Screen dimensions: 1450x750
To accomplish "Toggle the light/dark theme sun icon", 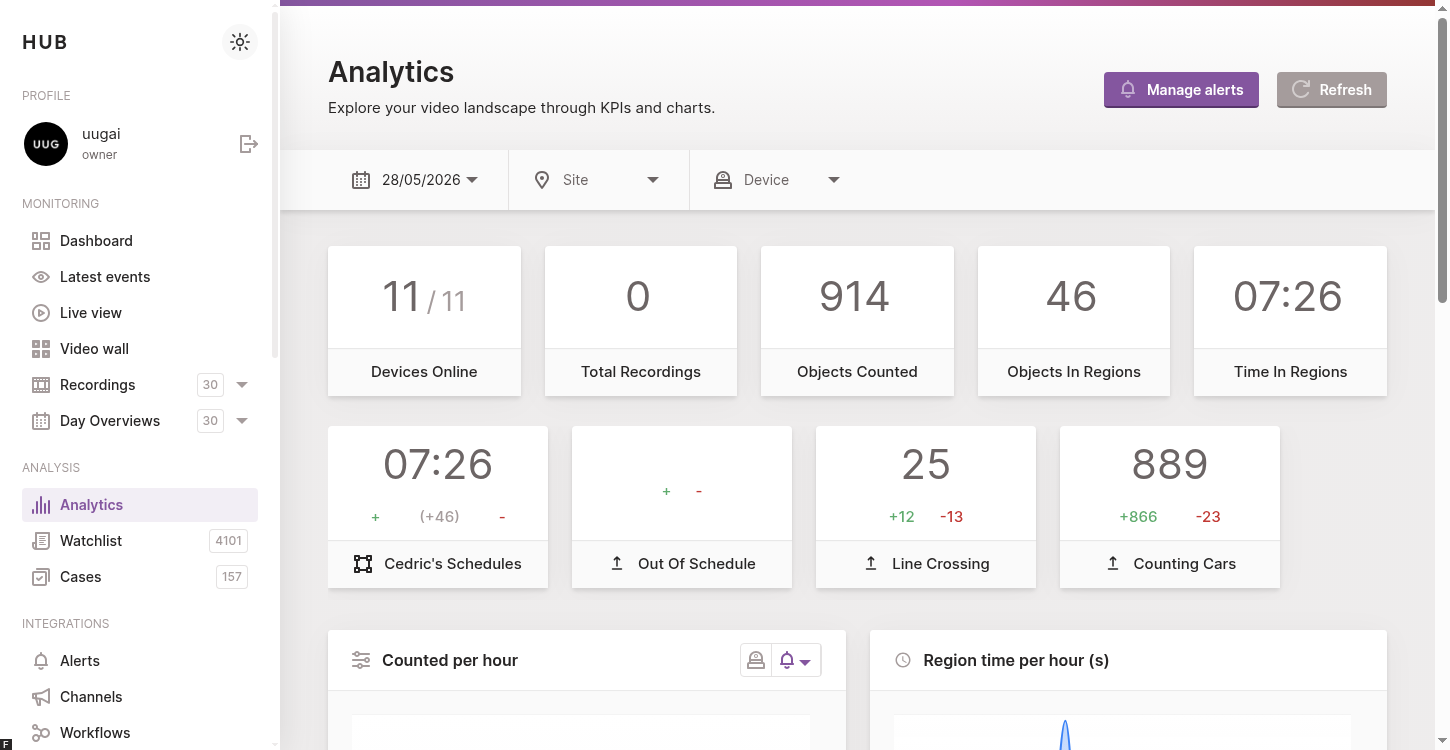I will coord(240,42).
